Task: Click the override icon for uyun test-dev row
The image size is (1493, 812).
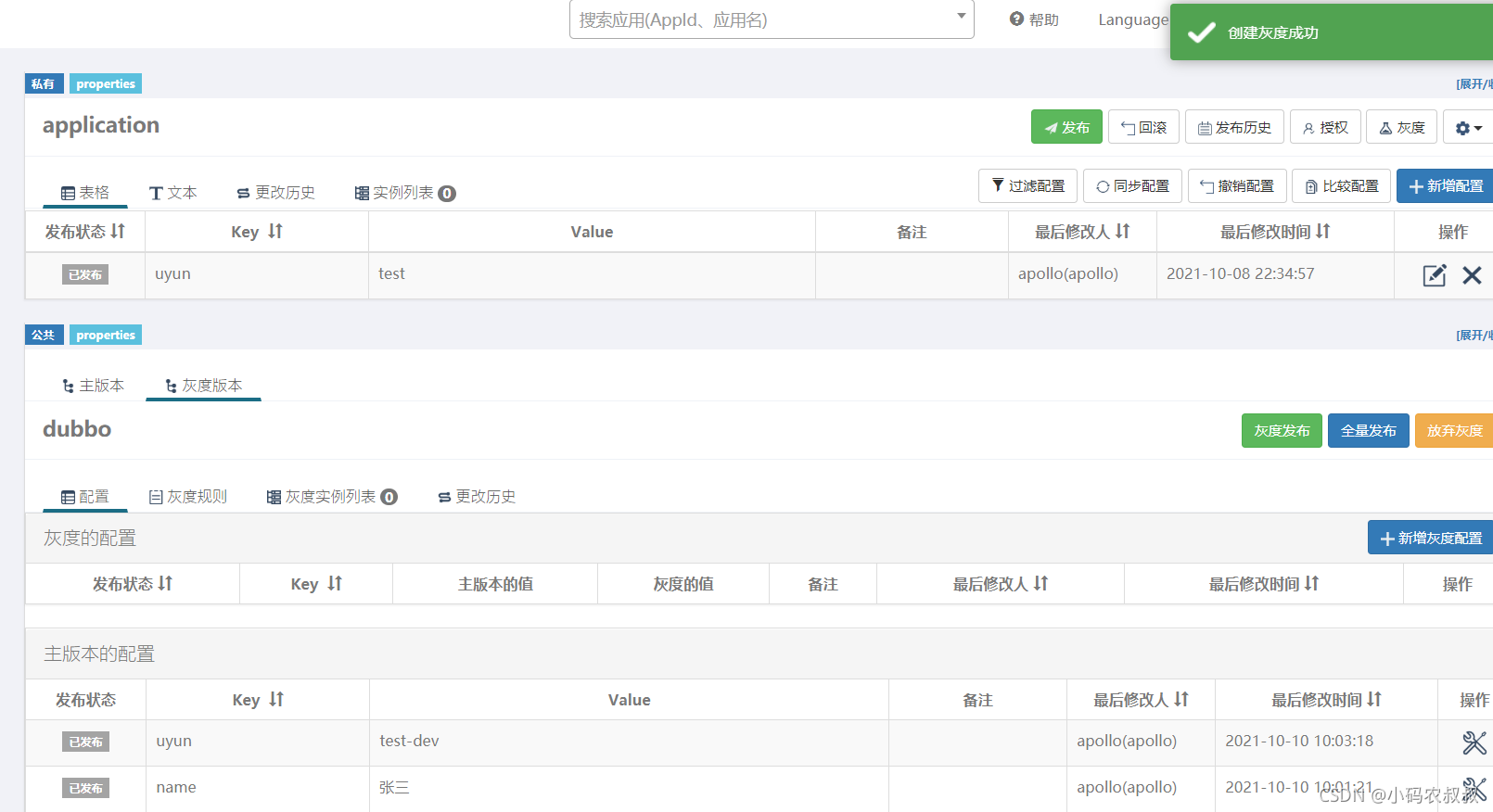Action: pos(1474,742)
